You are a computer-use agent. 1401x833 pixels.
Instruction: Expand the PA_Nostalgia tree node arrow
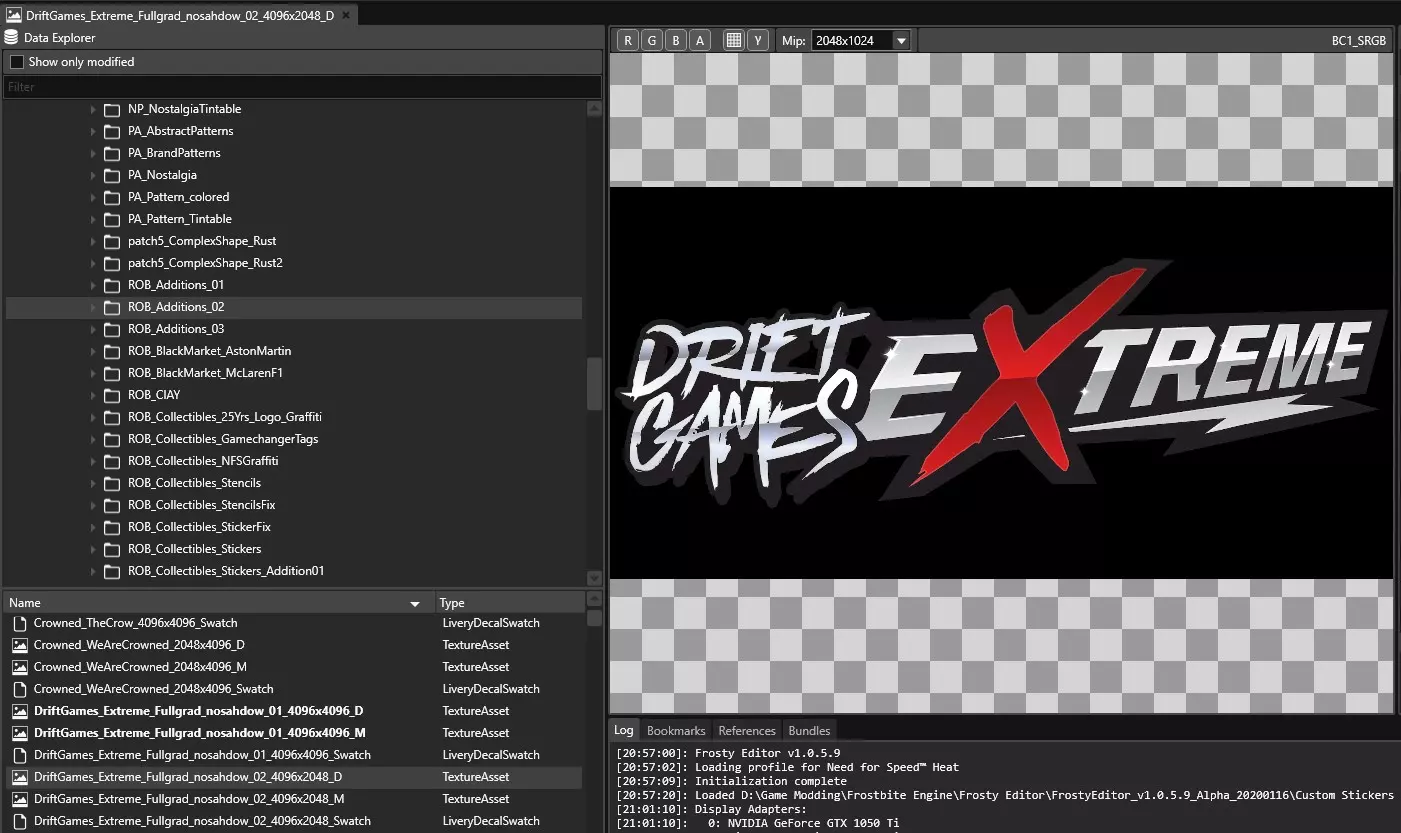(93, 175)
